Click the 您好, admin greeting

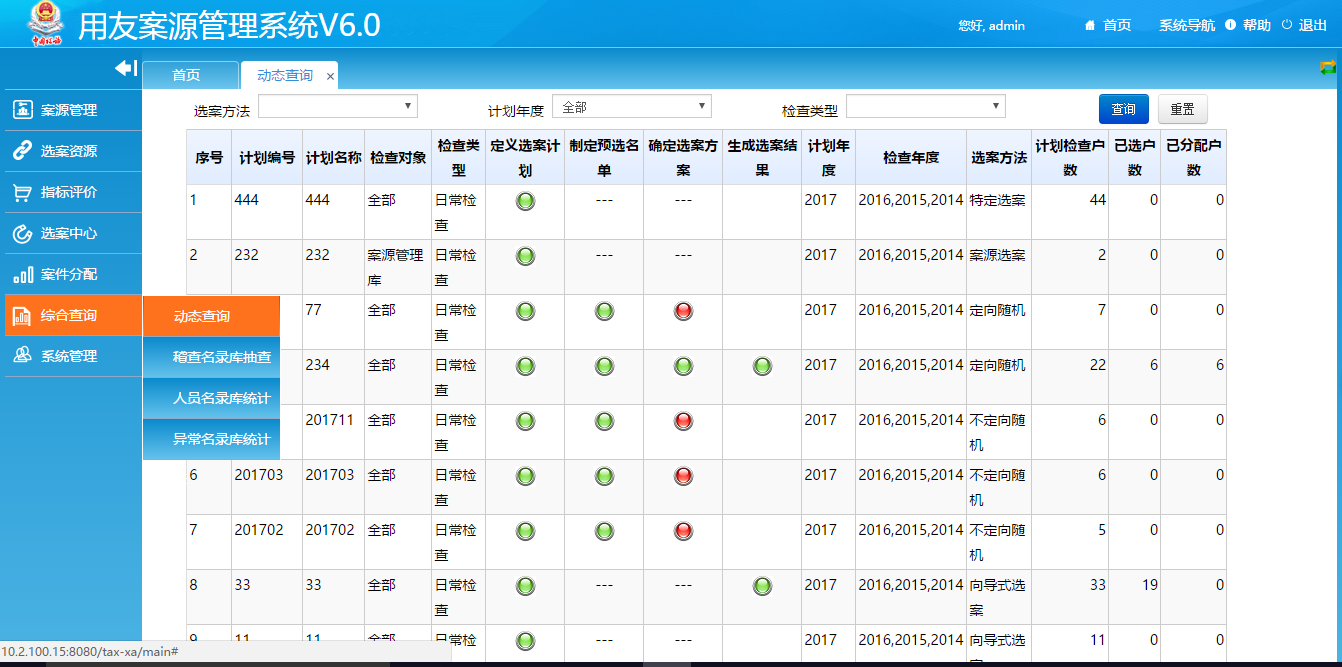991,25
